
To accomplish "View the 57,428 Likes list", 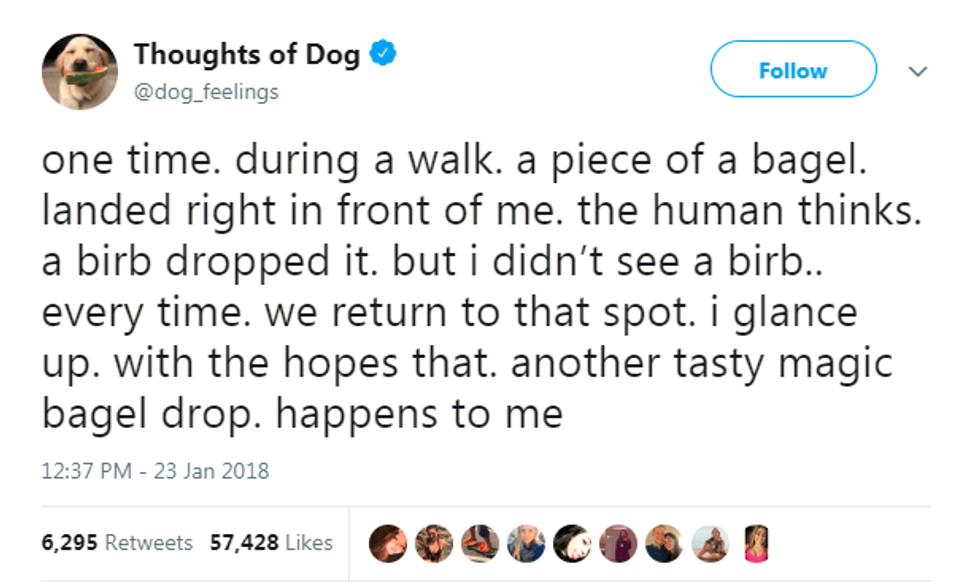I will click(271, 542).
